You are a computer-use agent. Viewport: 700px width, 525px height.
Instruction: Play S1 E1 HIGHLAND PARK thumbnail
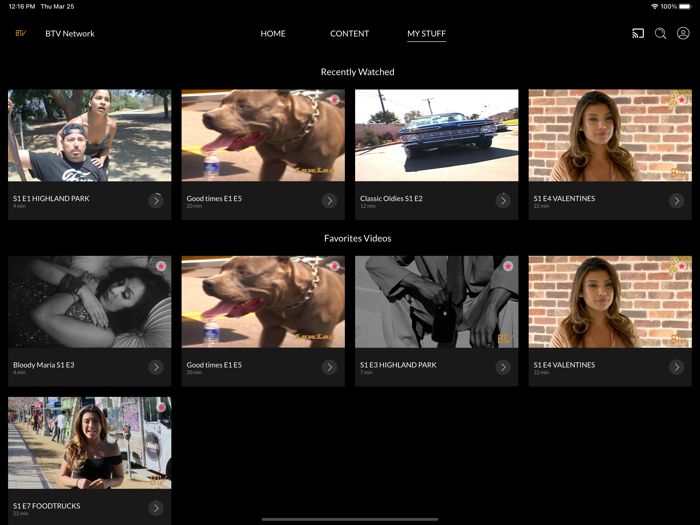tap(89, 135)
